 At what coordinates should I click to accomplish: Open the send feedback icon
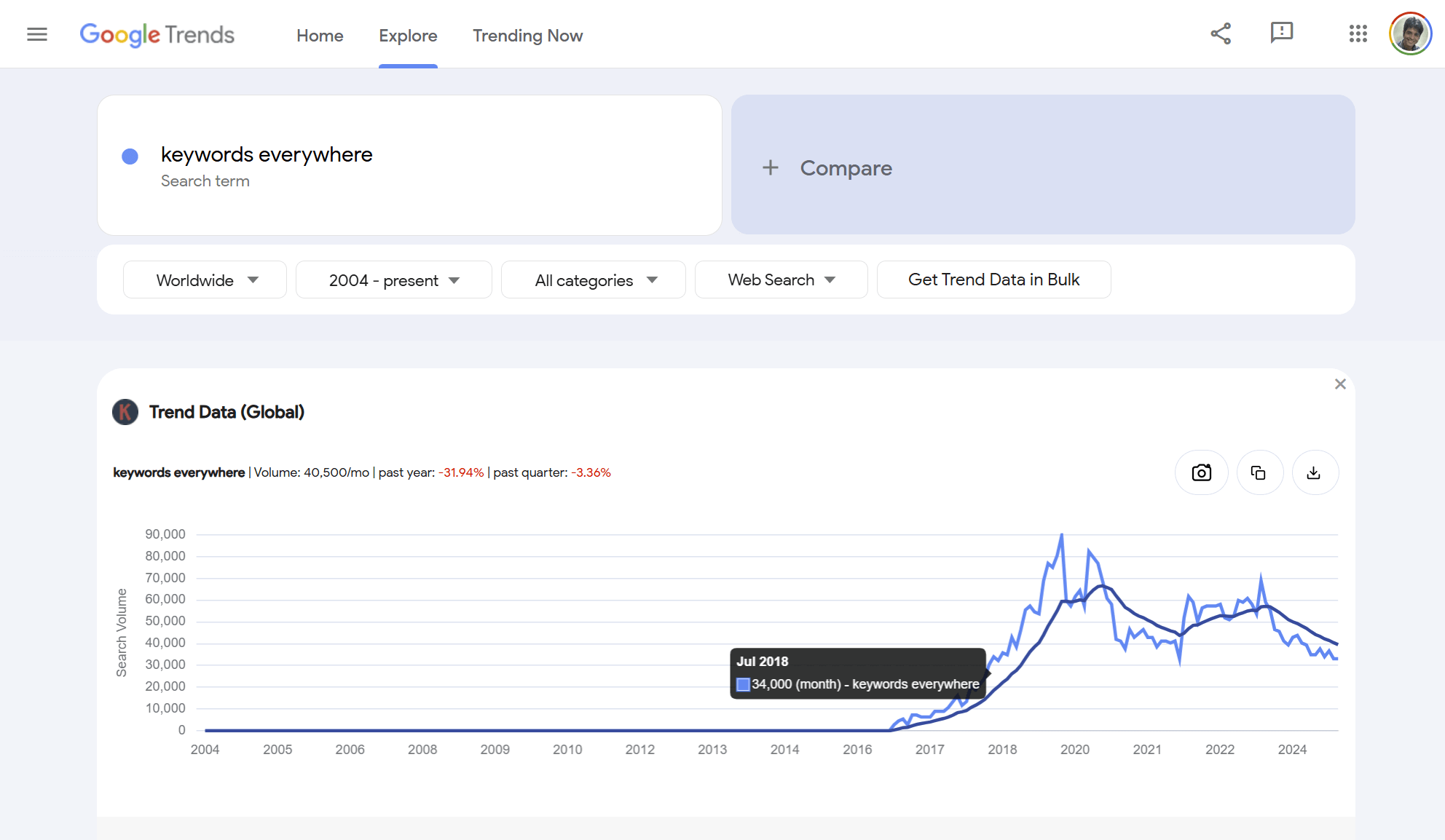1281,33
